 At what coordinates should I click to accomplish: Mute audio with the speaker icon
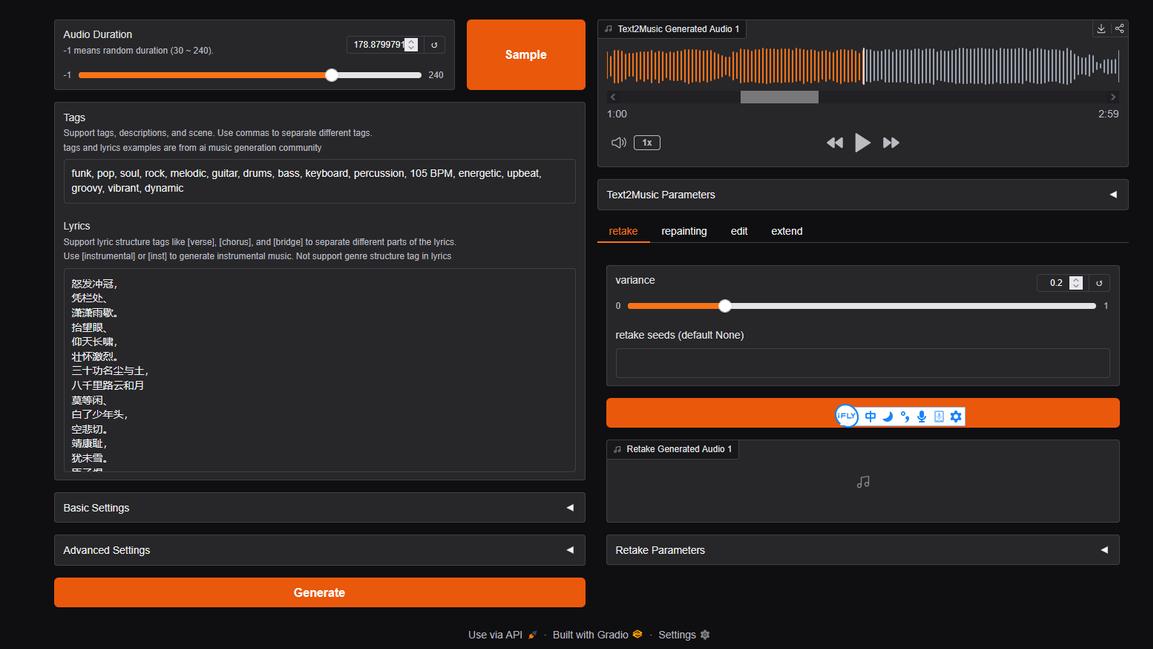click(618, 143)
